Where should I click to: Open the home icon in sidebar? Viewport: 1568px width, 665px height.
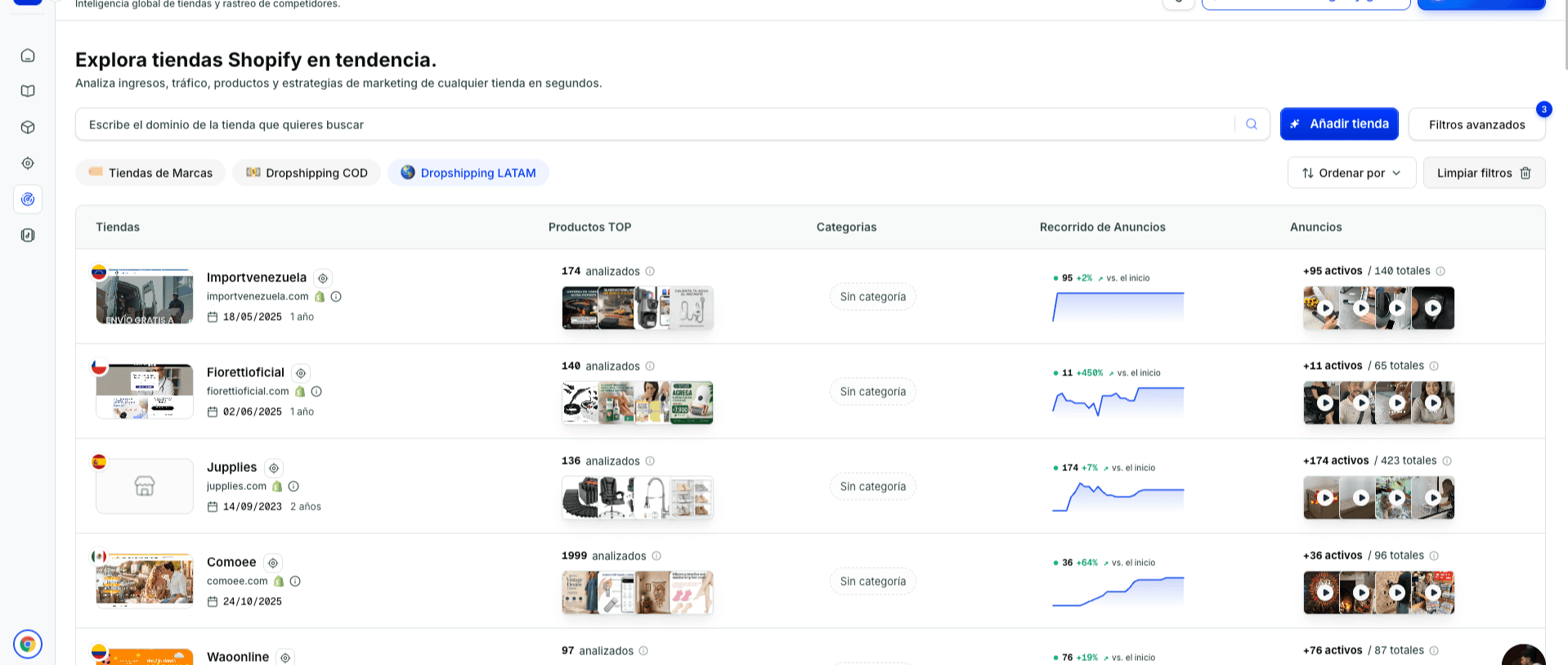(28, 56)
